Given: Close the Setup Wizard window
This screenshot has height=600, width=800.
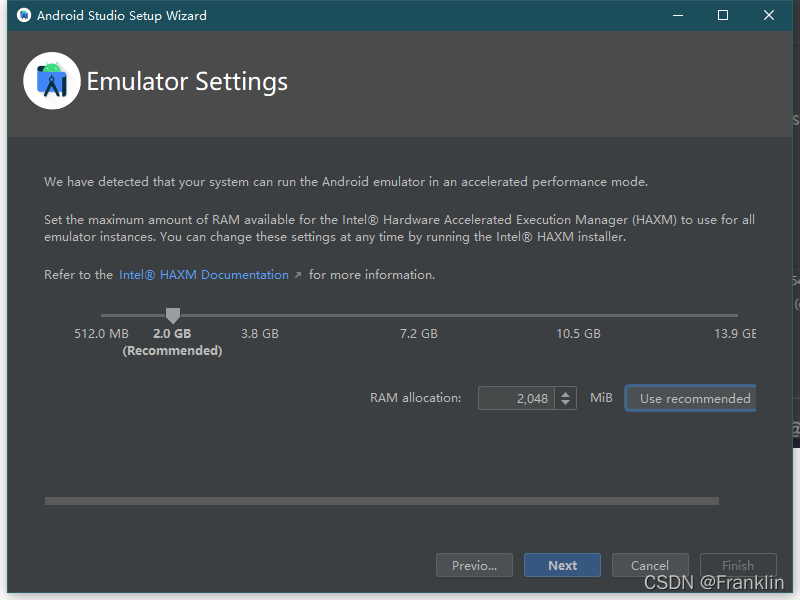Looking at the screenshot, I should pos(769,15).
